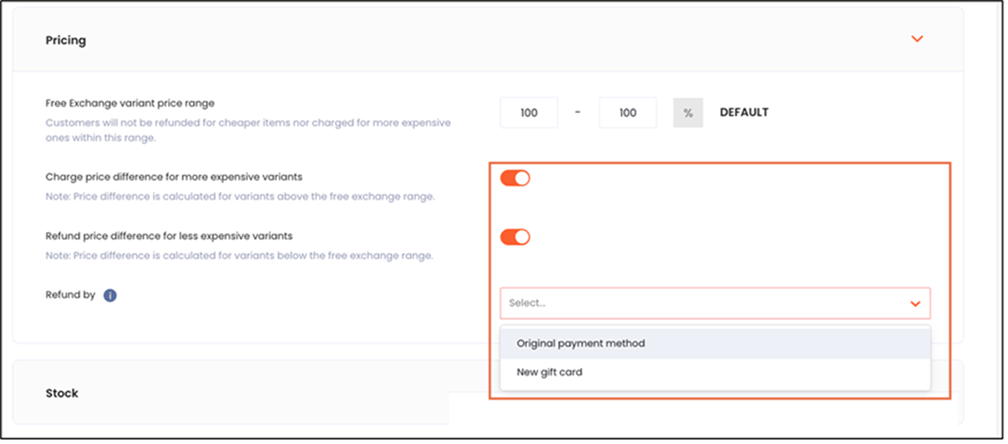Screen dimensions: 1008x444
Task: Choose New gift card option
Action: (x=715, y=372)
